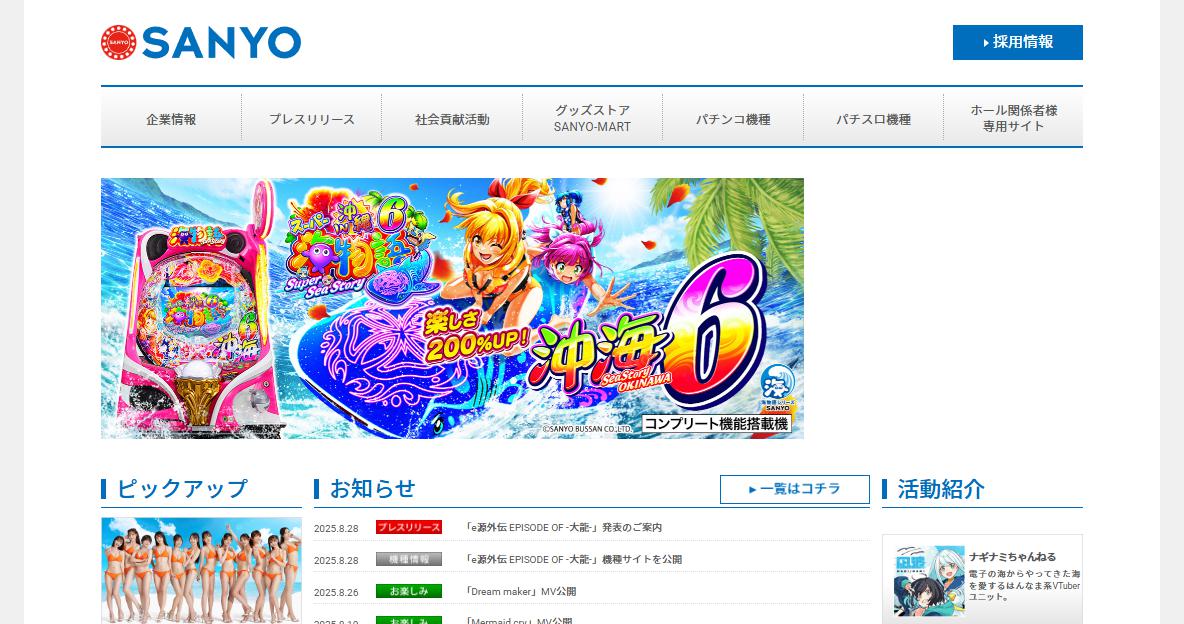Viewport: 1184px width, 624px height.
Task: Go to 社会貢献活動 navigation item
Action: point(452,119)
